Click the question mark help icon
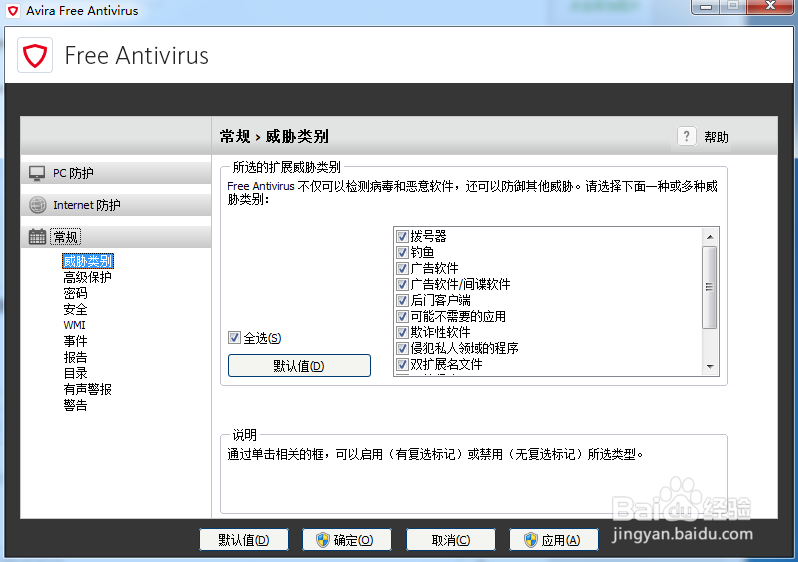The image size is (798, 562). pos(687,136)
